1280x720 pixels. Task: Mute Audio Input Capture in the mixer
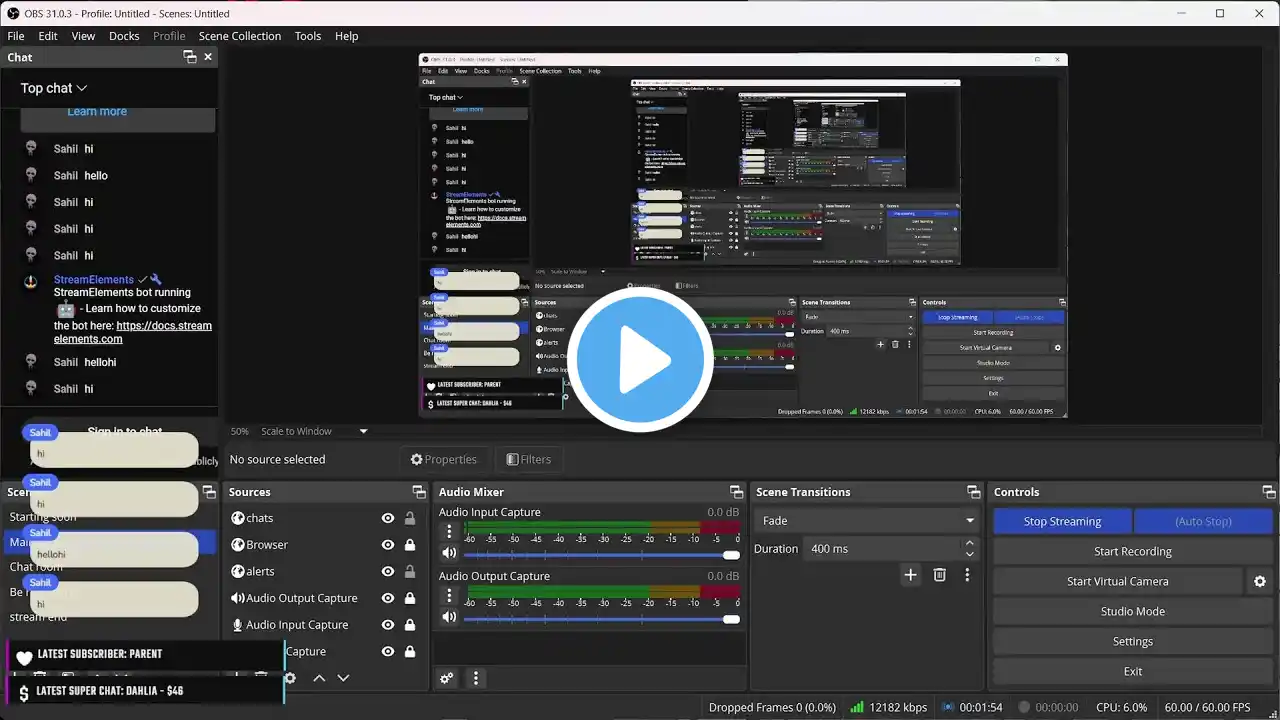pyautogui.click(x=449, y=553)
